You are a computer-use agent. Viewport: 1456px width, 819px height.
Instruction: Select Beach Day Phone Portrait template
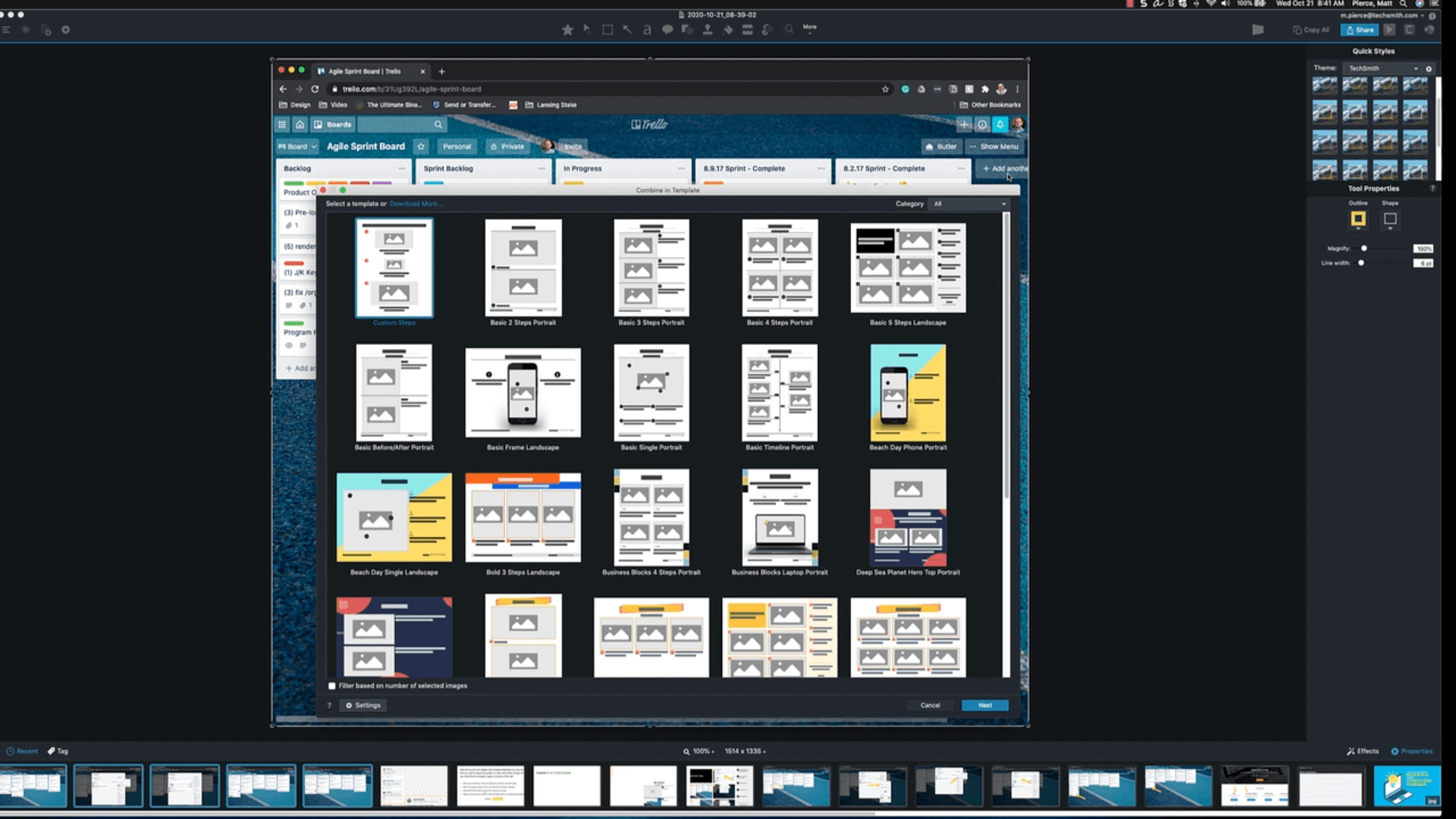pos(908,397)
